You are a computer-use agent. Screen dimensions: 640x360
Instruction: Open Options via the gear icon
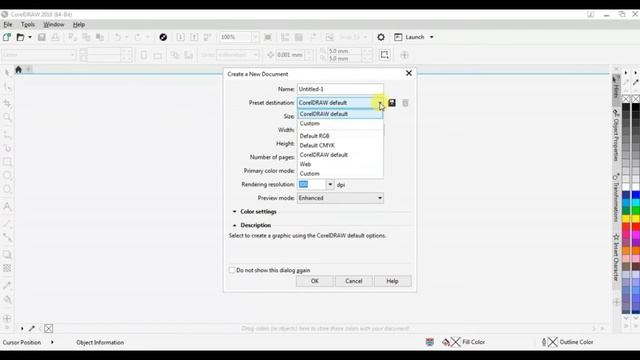click(381, 37)
